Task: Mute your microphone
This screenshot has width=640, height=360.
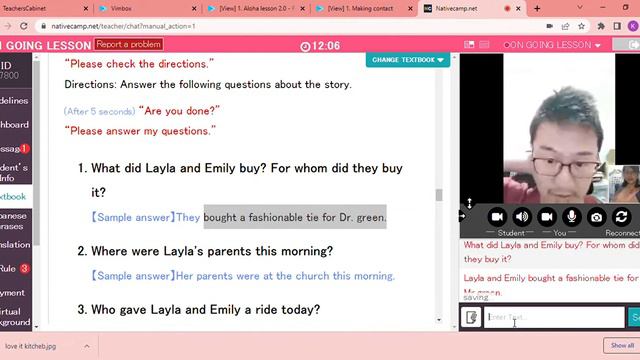Action: click(x=571, y=217)
